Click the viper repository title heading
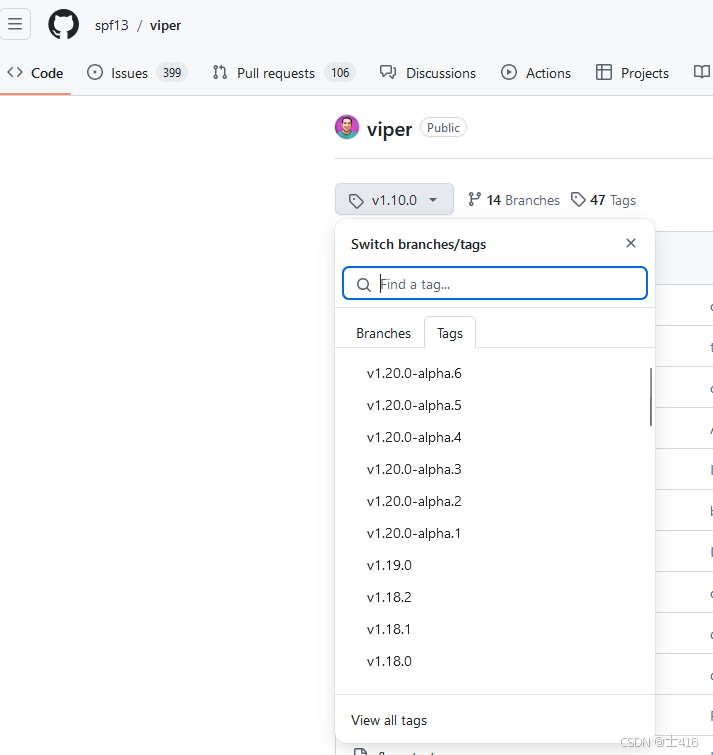The height and width of the screenshot is (755, 713). [389, 129]
